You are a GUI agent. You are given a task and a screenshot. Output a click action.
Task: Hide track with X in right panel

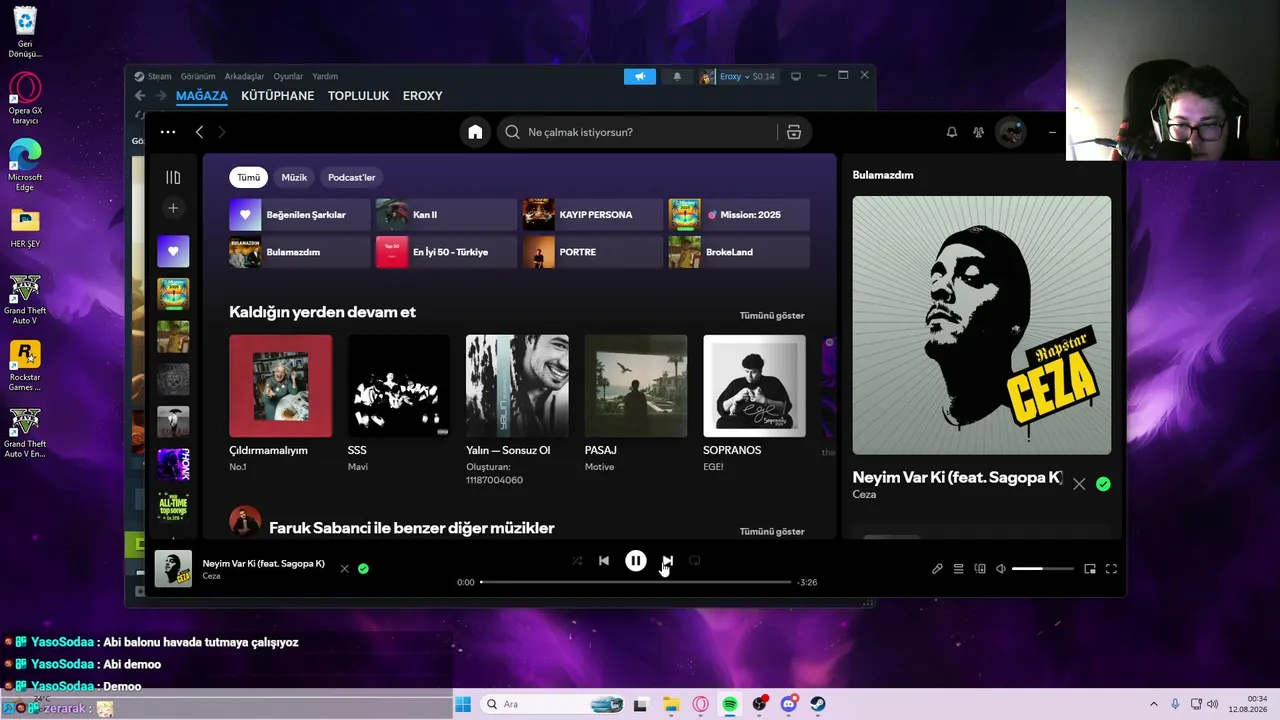(1079, 484)
